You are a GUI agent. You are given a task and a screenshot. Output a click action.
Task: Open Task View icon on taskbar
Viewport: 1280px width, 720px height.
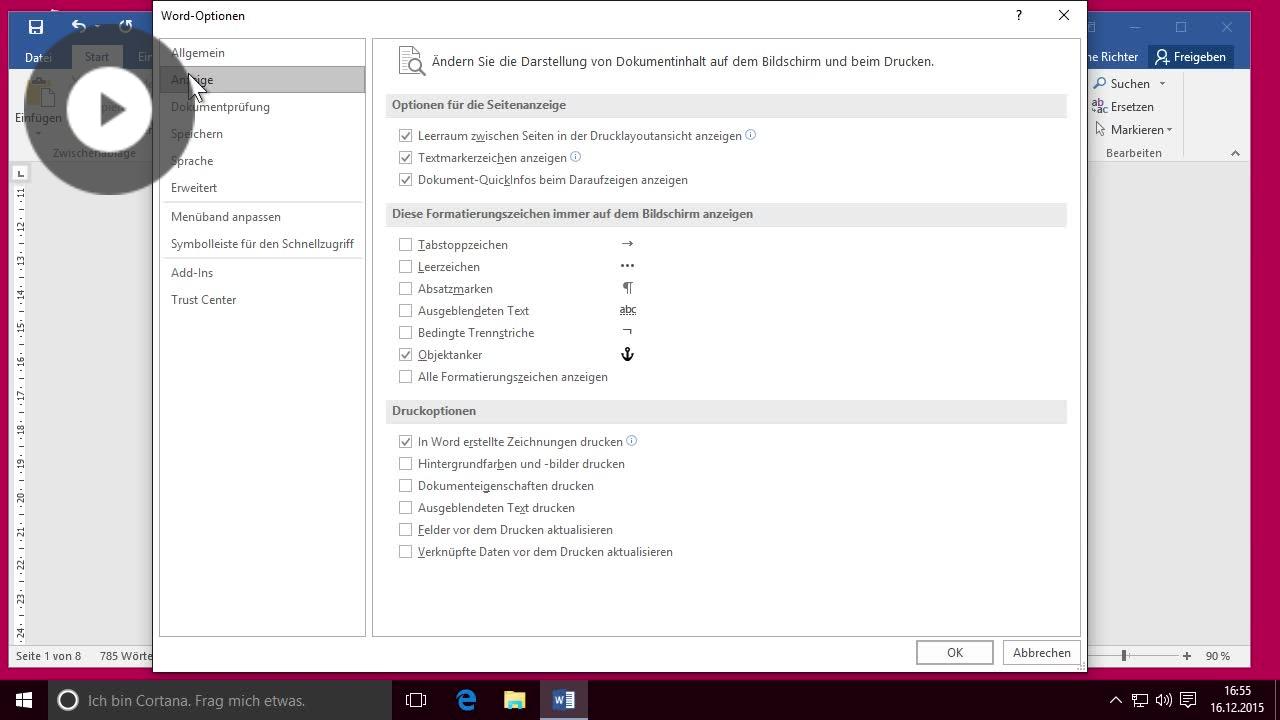click(x=416, y=700)
